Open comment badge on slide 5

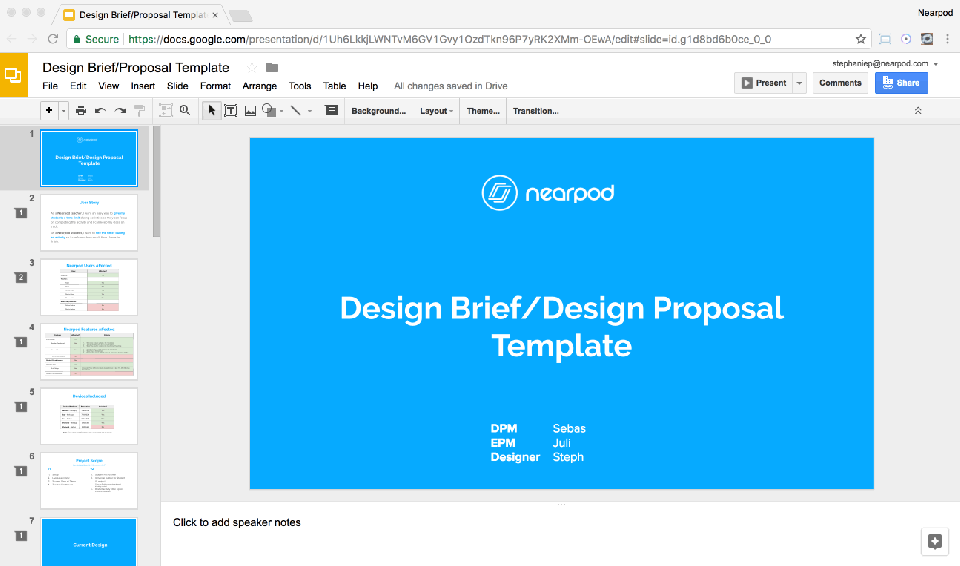coord(21,407)
